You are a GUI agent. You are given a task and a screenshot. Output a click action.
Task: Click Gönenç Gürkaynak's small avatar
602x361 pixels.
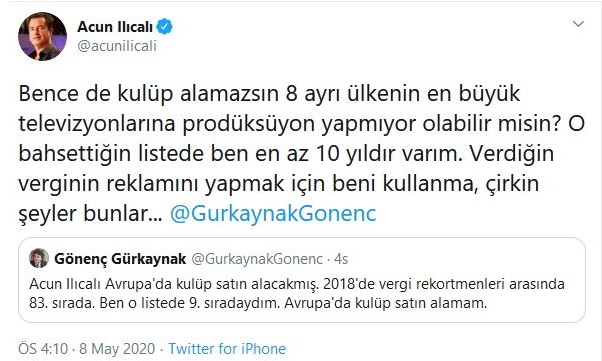39,258
